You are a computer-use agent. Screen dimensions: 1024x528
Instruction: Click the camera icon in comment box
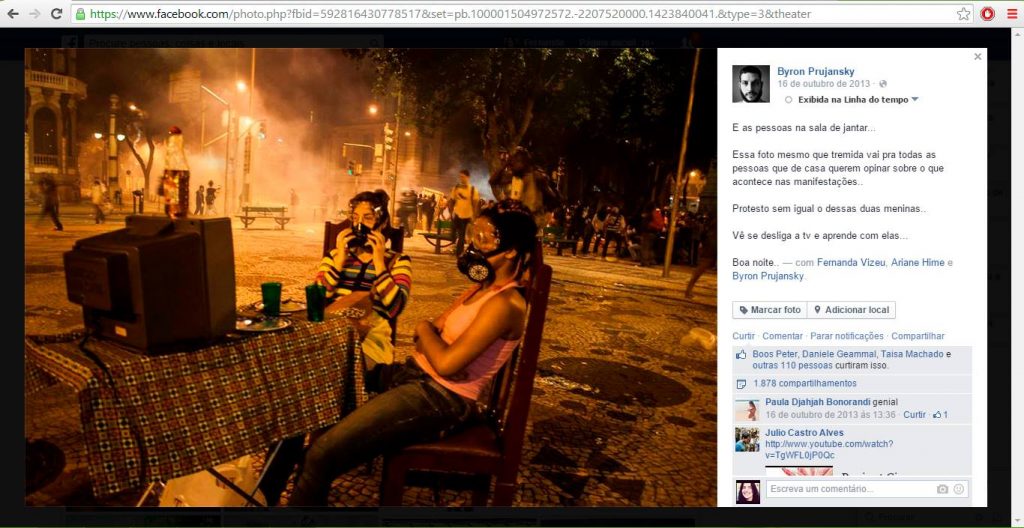point(942,489)
